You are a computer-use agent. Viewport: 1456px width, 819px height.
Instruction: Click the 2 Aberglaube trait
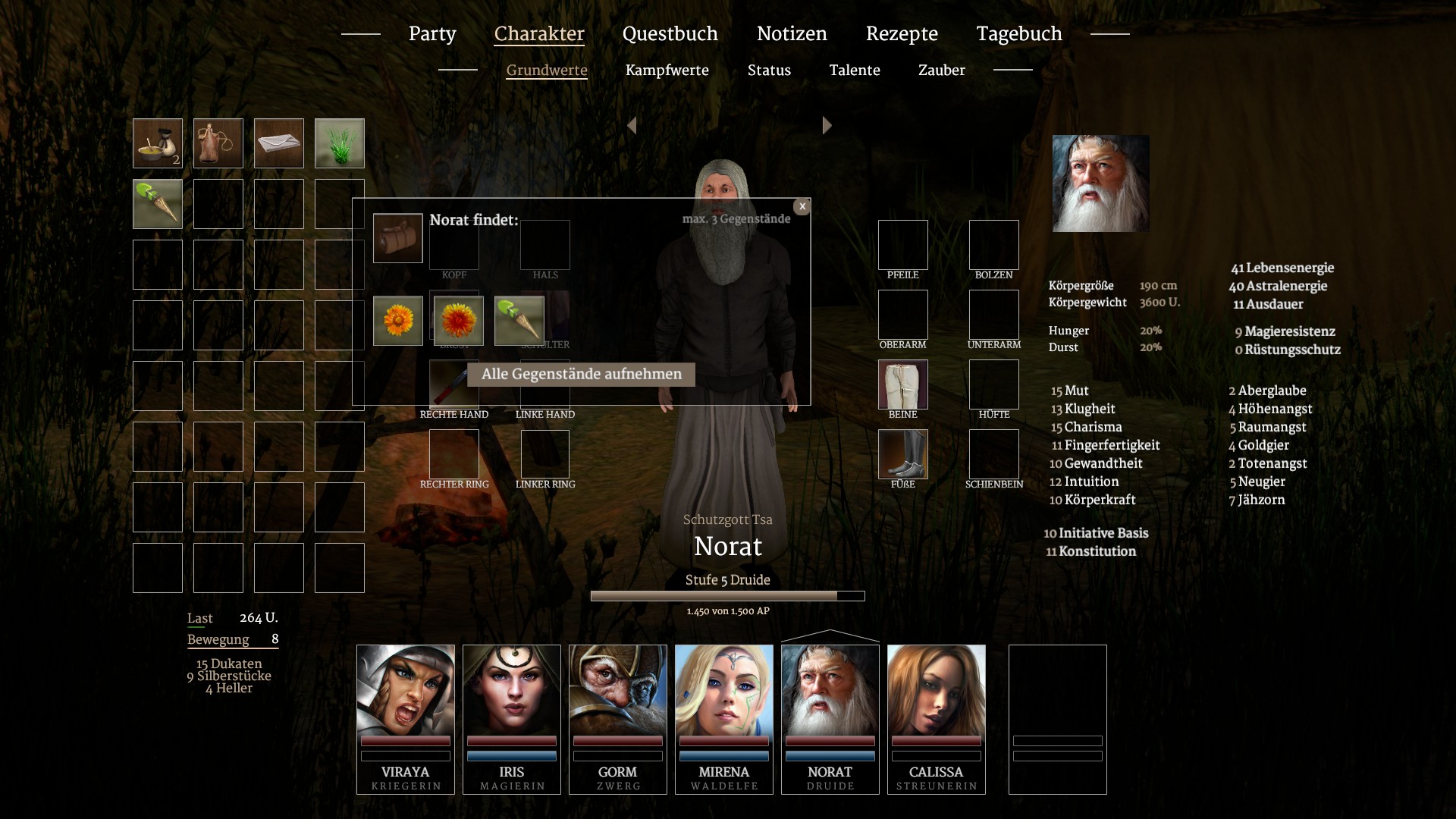pos(1268,391)
